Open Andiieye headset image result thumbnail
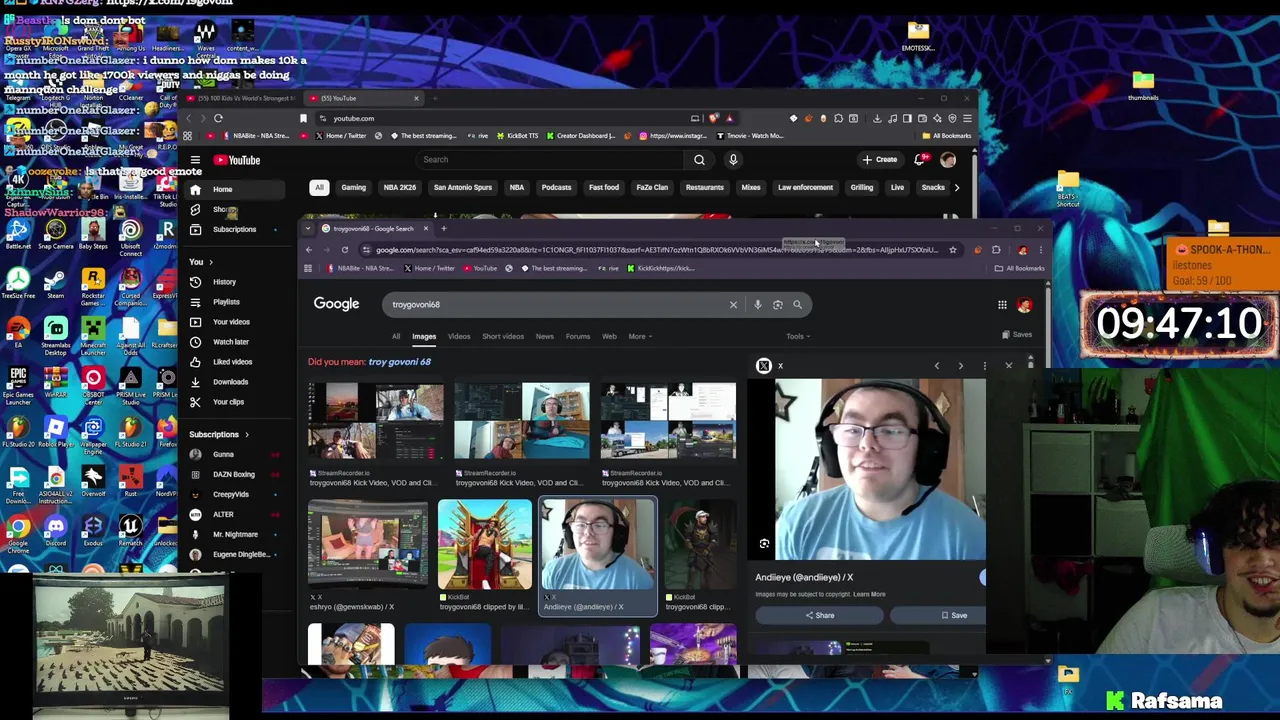 point(598,545)
